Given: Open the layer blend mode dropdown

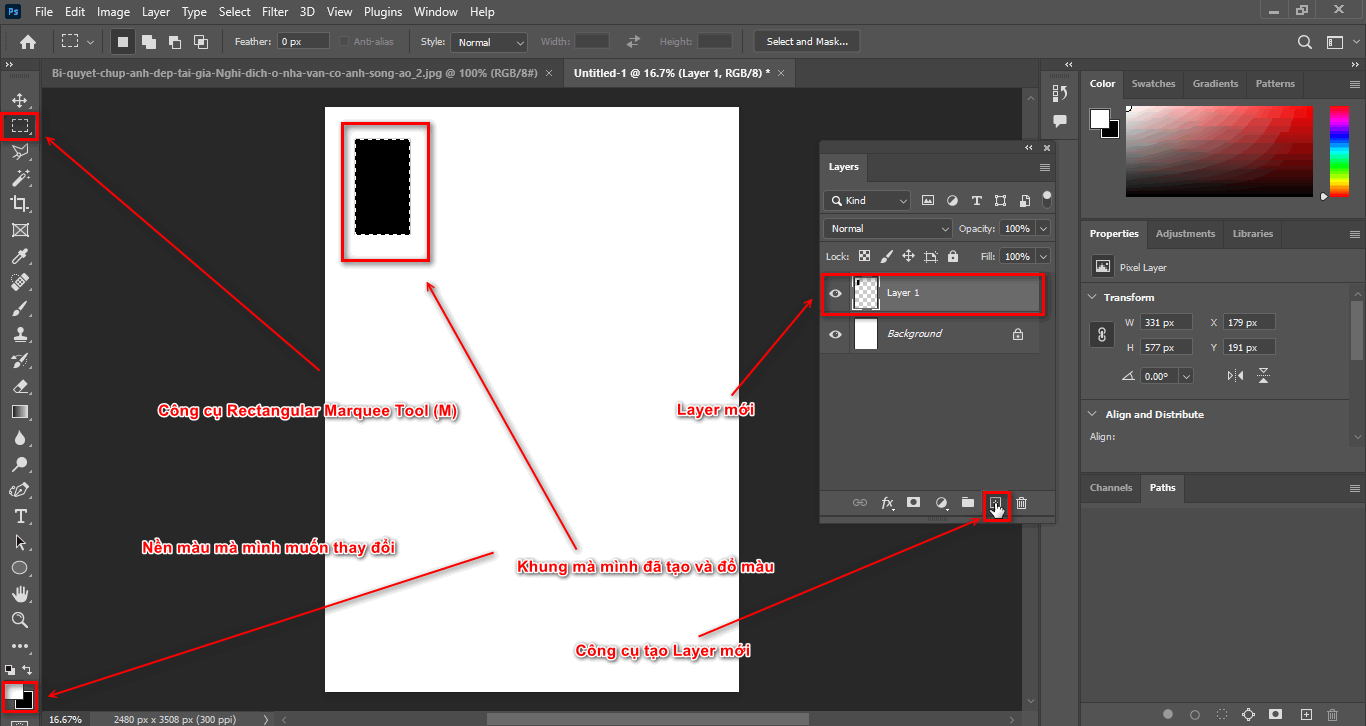Looking at the screenshot, I should [x=886, y=228].
